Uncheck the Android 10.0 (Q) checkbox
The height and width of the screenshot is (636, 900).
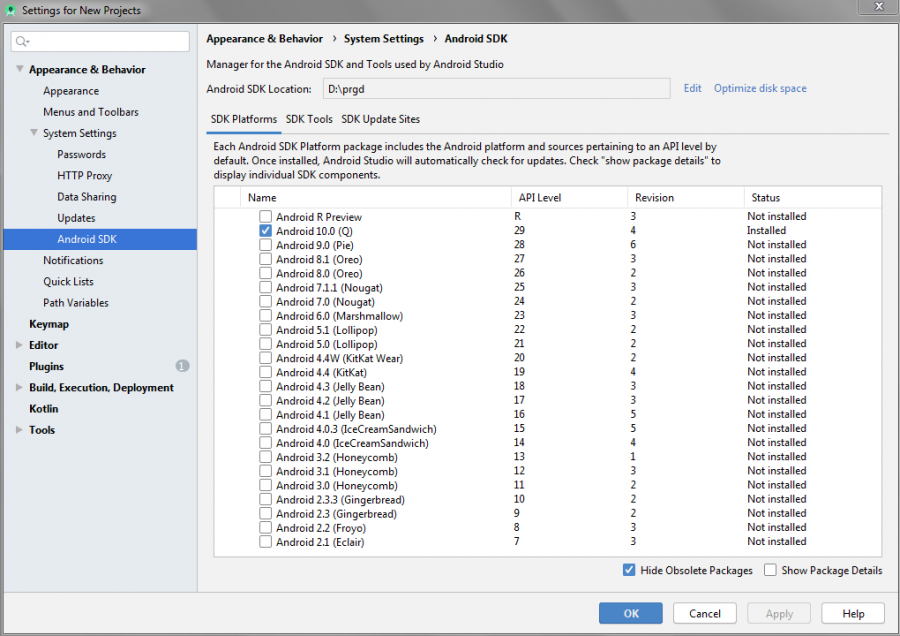(265, 231)
